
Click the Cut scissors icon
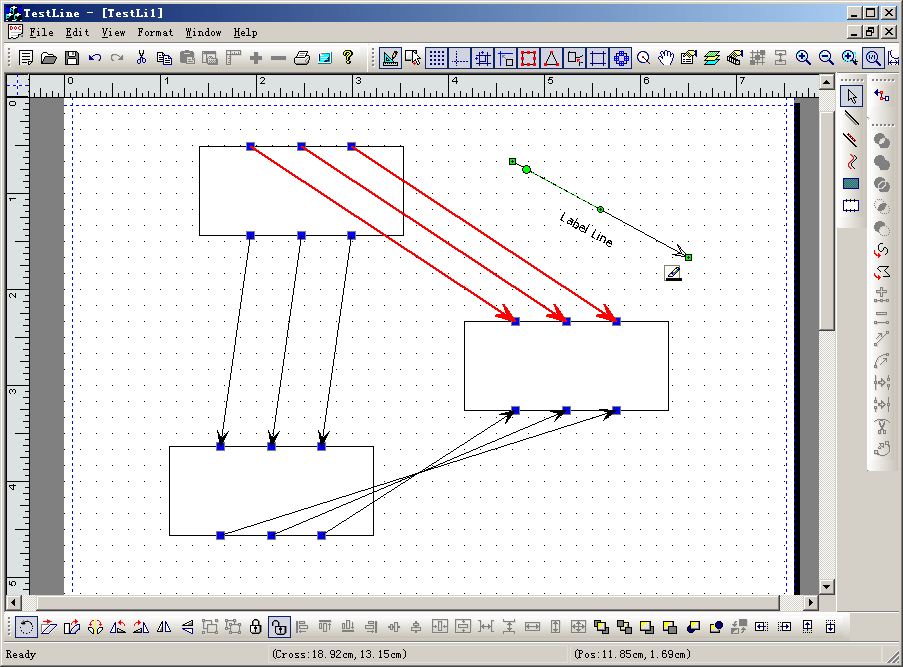141,58
